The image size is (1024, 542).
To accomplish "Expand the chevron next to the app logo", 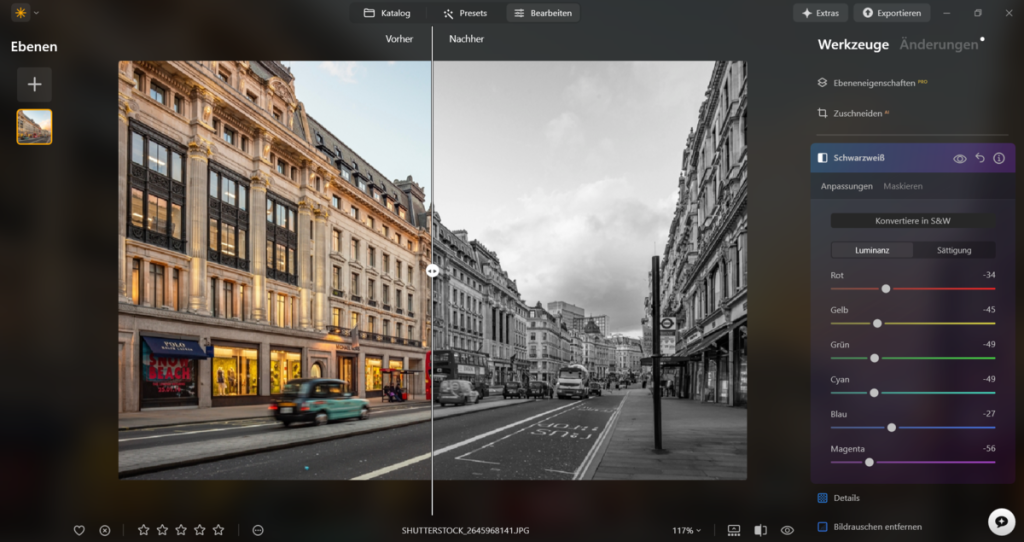I will 36,13.
